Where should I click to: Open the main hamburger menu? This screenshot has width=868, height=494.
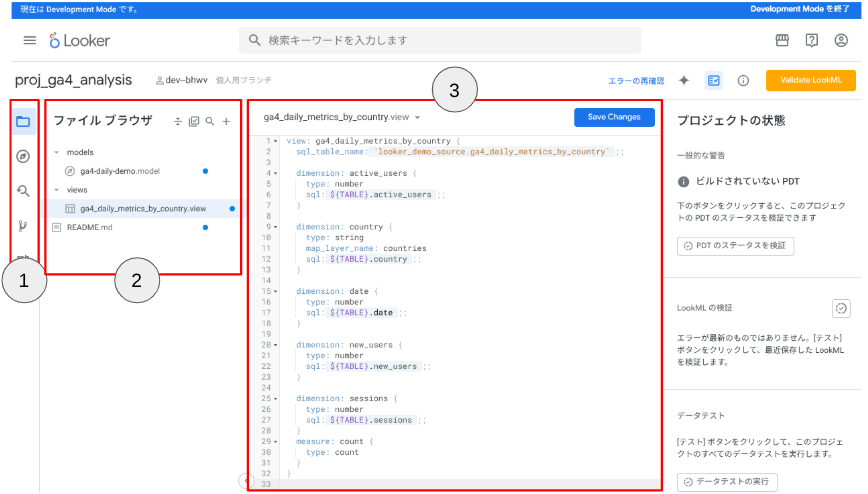point(30,40)
